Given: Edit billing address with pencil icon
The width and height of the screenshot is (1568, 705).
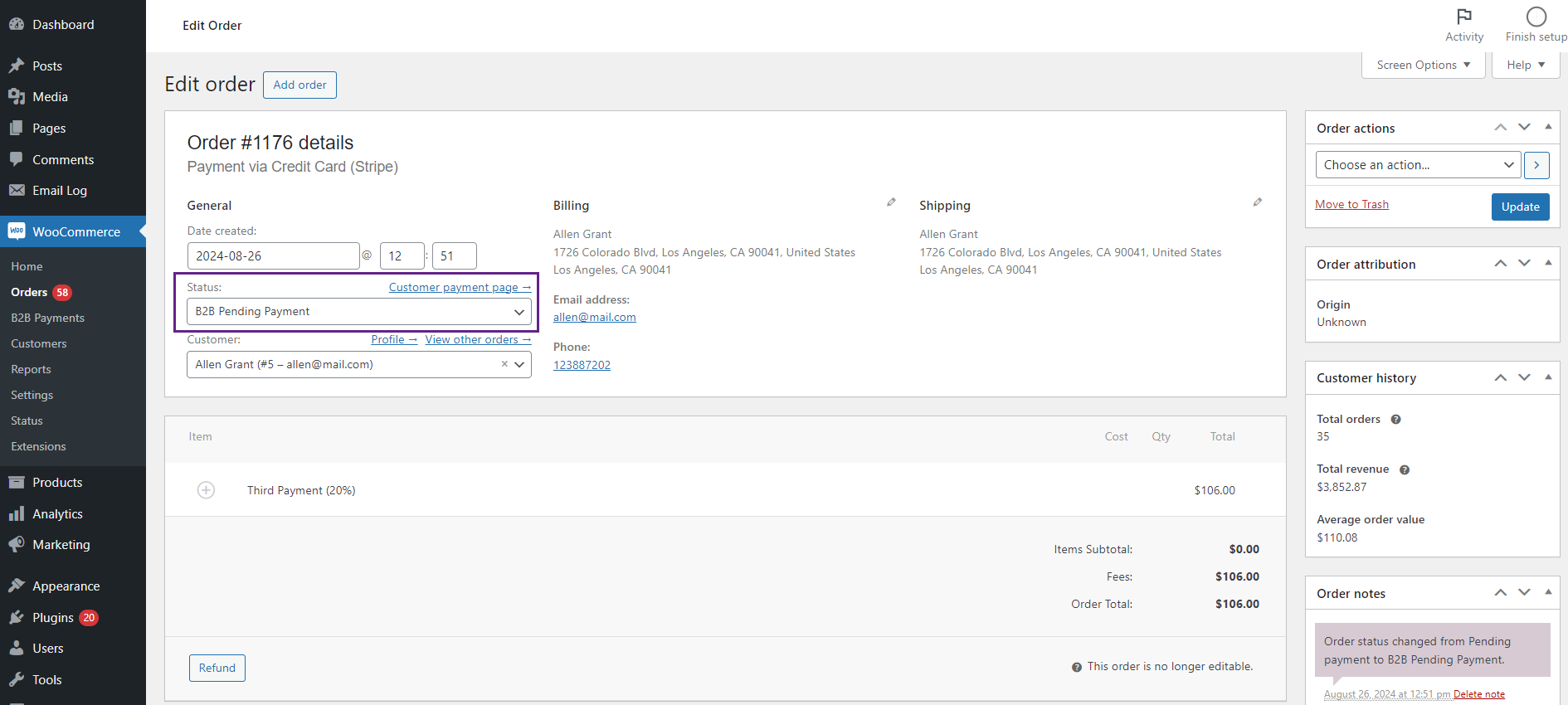Looking at the screenshot, I should (x=891, y=202).
